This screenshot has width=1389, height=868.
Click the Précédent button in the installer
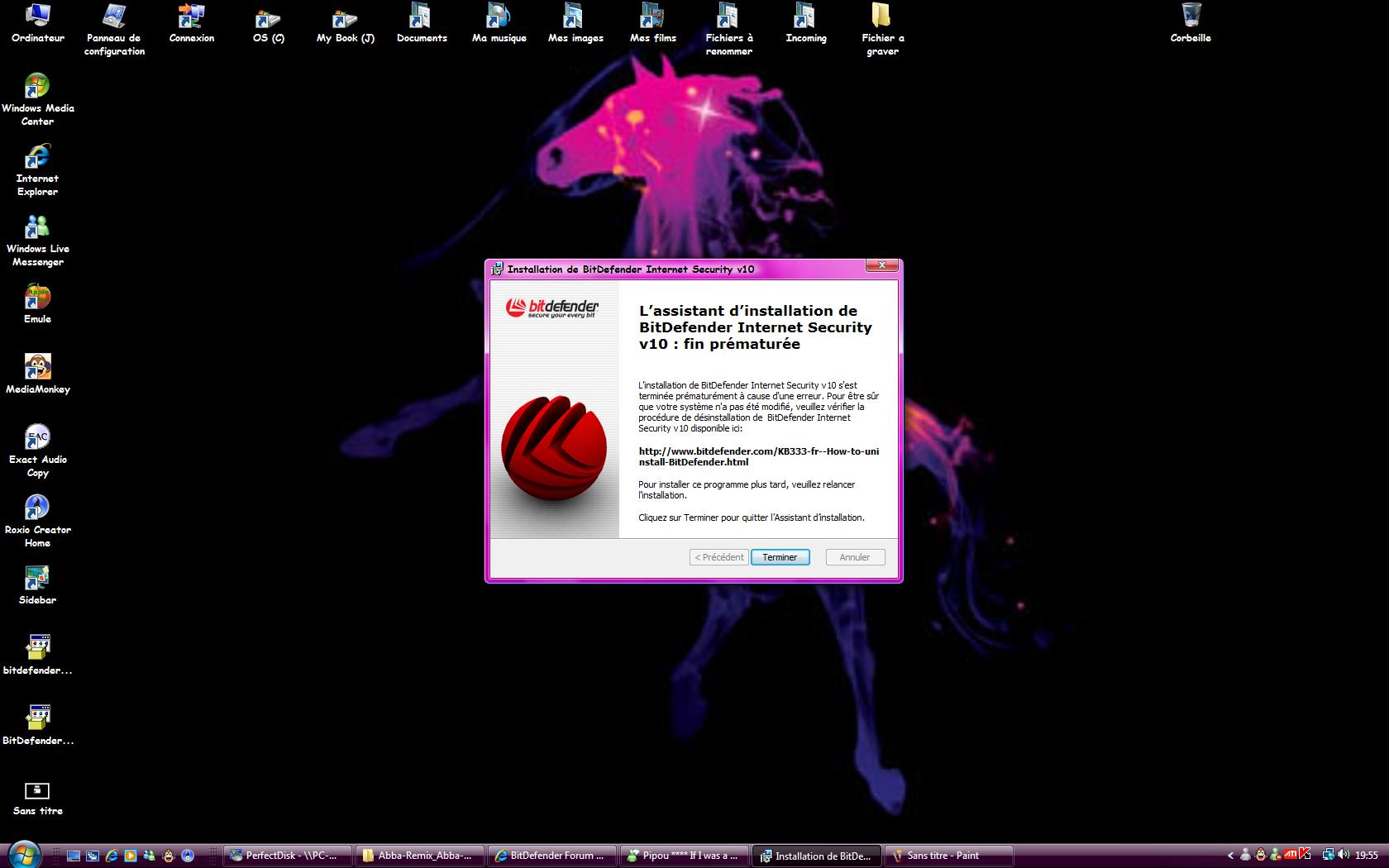coord(718,557)
